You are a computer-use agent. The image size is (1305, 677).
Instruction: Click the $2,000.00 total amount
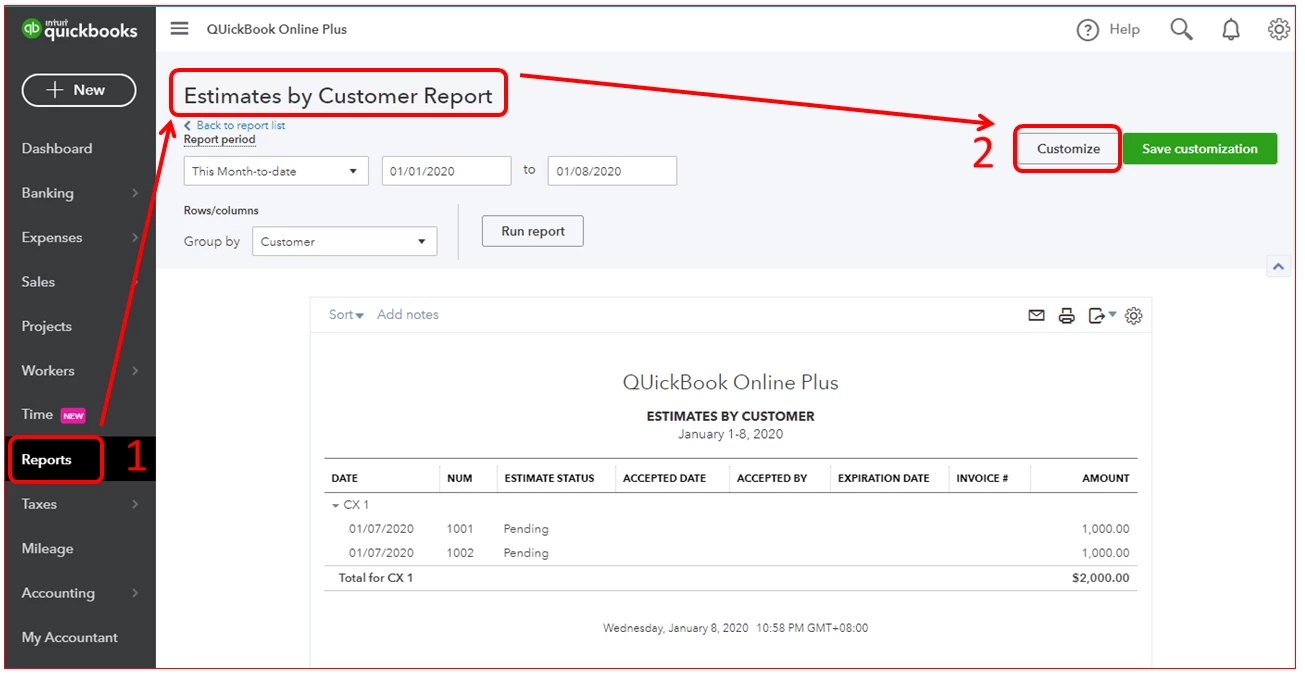(1101, 578)
